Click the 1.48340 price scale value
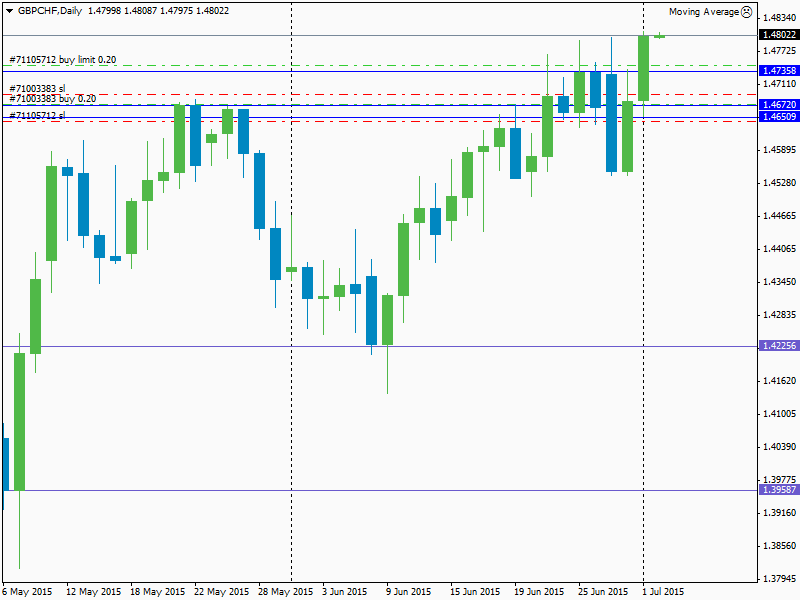This screenshot has width=800, height=600. click(779, 18)
